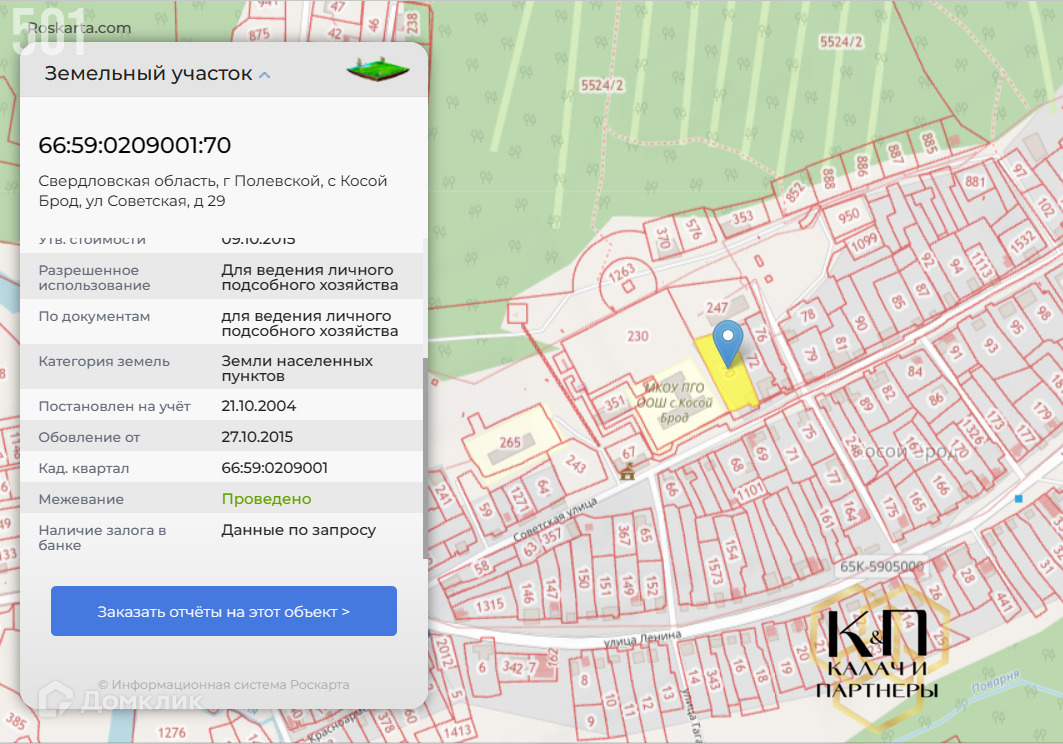Click the Советская улица street label
The image size is (1063, 744).
555,518
